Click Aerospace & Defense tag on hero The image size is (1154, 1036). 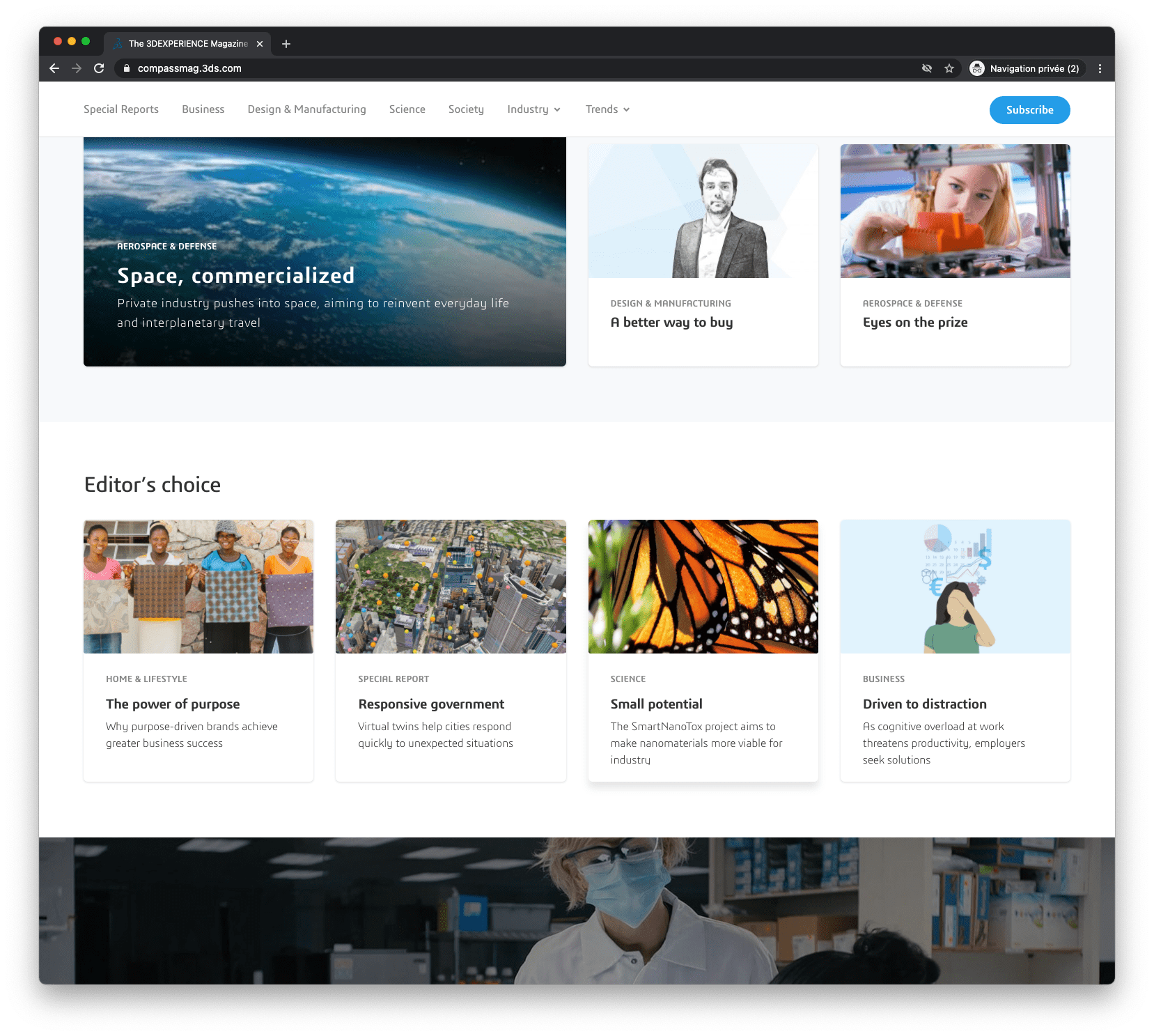click(166, 247)
